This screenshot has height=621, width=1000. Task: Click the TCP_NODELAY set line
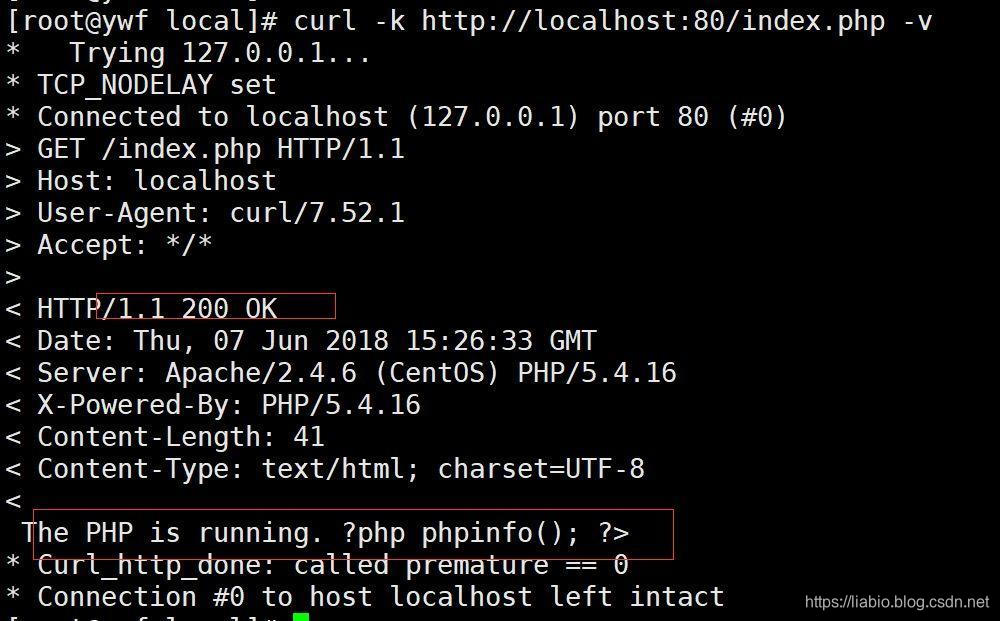157,85
